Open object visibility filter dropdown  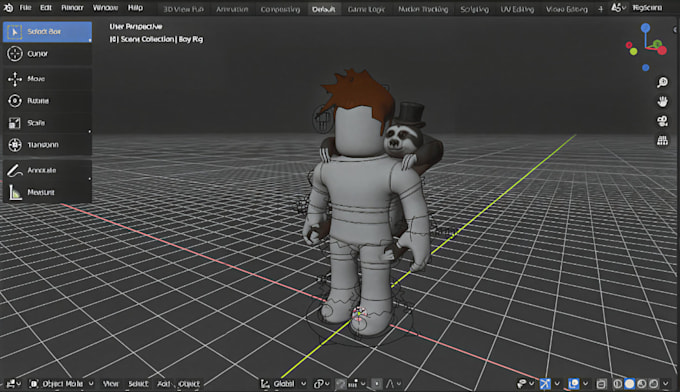coord(525,384)
